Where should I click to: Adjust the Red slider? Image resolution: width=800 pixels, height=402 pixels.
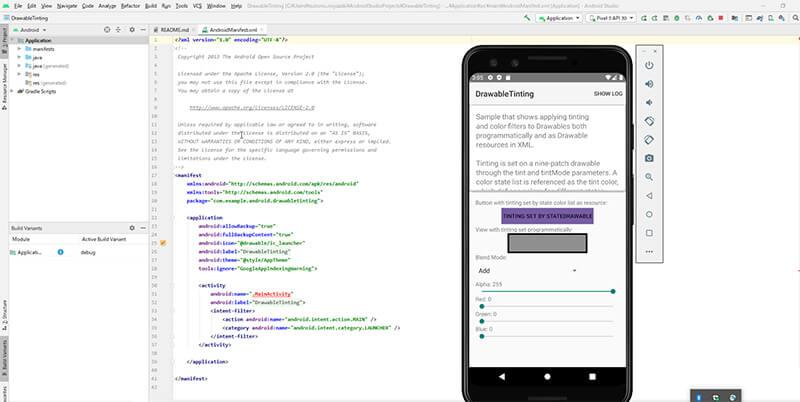point(546,306)
